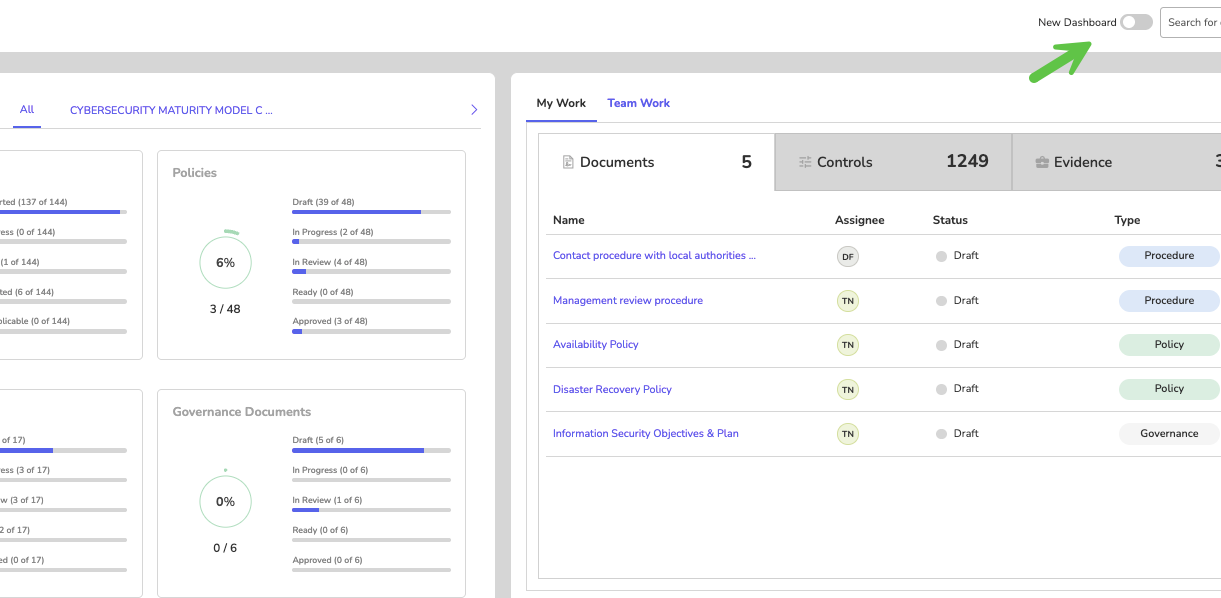Click the Name column header
This screenshot has width=1221, height=598.
pyautogui.click(x=569, y=220)
